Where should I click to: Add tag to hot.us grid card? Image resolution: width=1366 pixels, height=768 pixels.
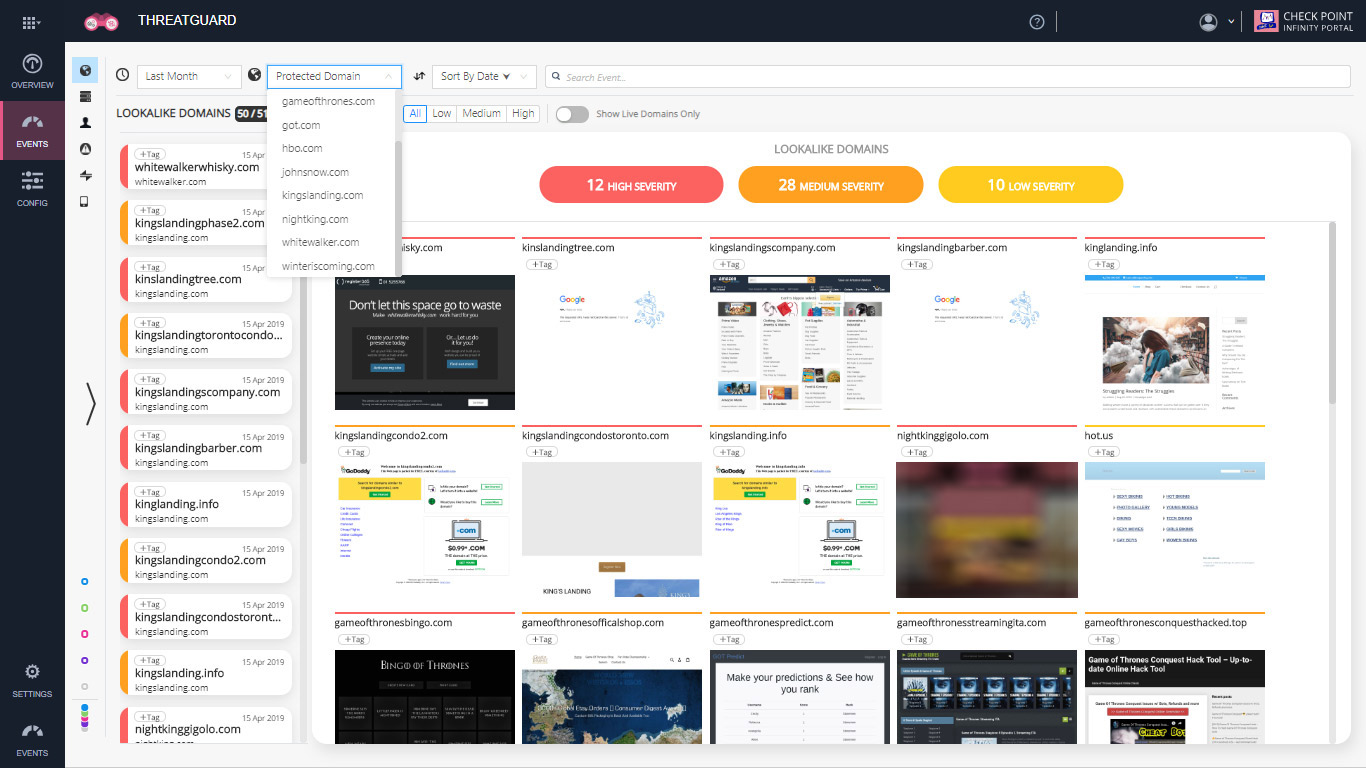pyautogui.click(x=1103, y=452)
